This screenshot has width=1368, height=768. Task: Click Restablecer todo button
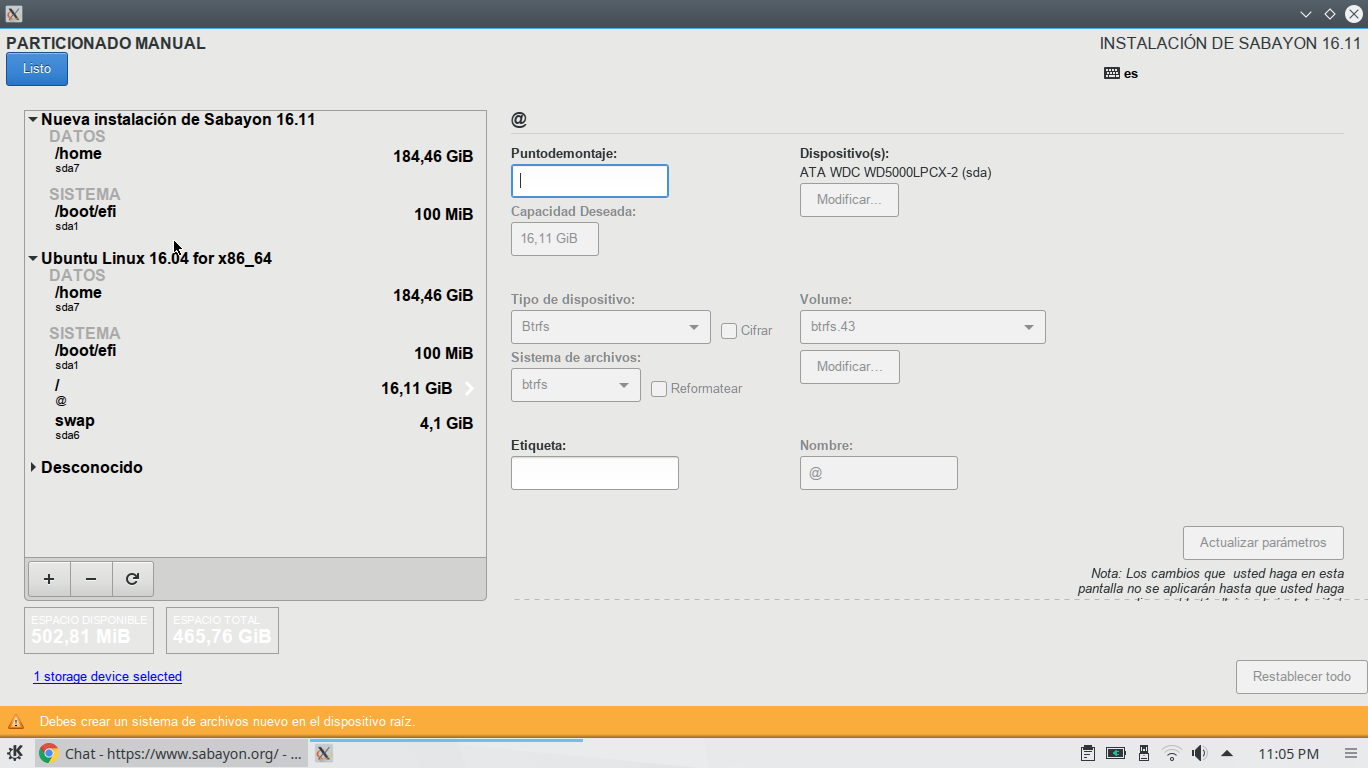(x=1301, y=677)
